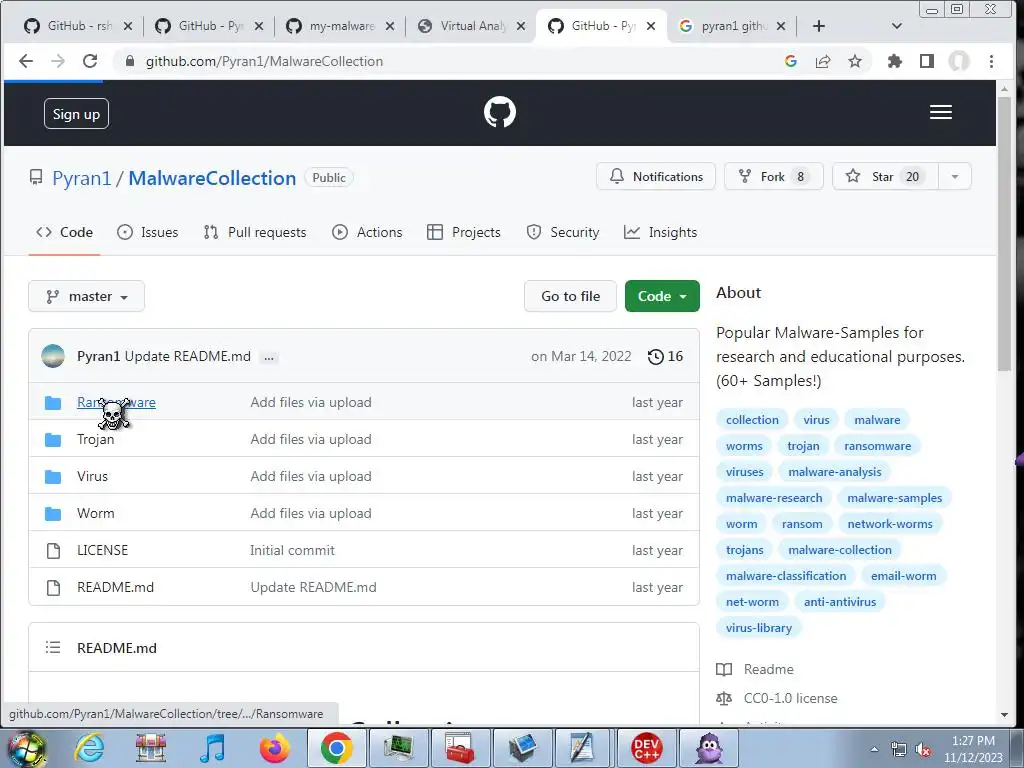Open the hamburger menu in GitHub header
This screenshot has height=768, width=1024.
[940, 112]
